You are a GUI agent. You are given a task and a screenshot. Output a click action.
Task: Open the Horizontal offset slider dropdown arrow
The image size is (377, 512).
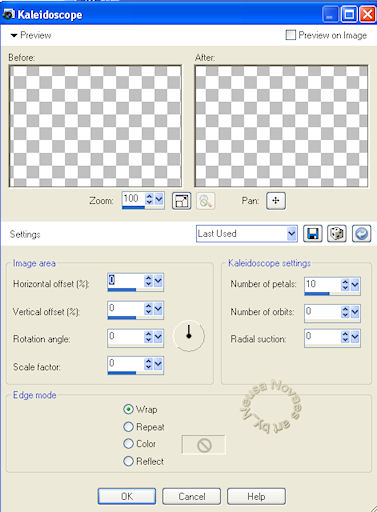pos(158,281)
